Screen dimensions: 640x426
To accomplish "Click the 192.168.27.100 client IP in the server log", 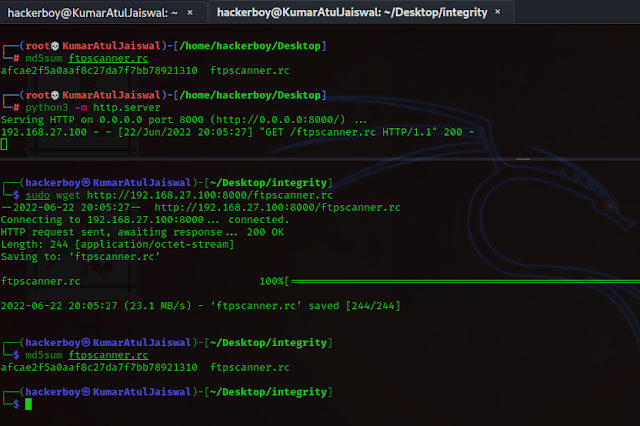I will point(44,132).
